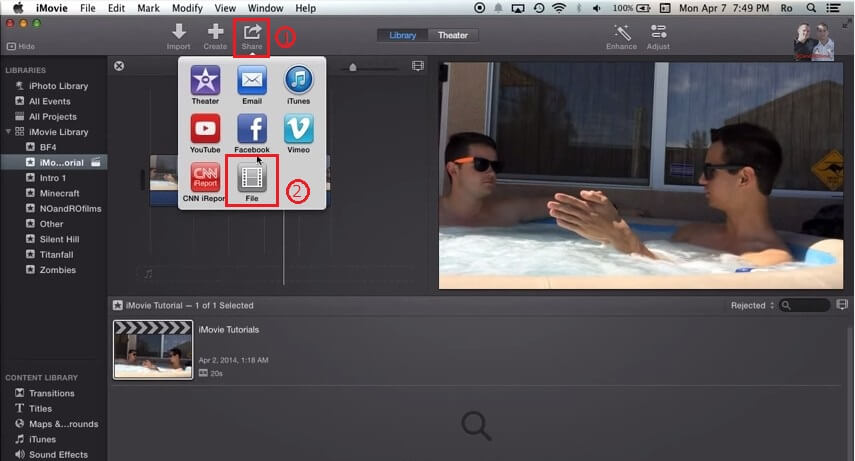Switch to the Library tab

click(x=402, y=35)
